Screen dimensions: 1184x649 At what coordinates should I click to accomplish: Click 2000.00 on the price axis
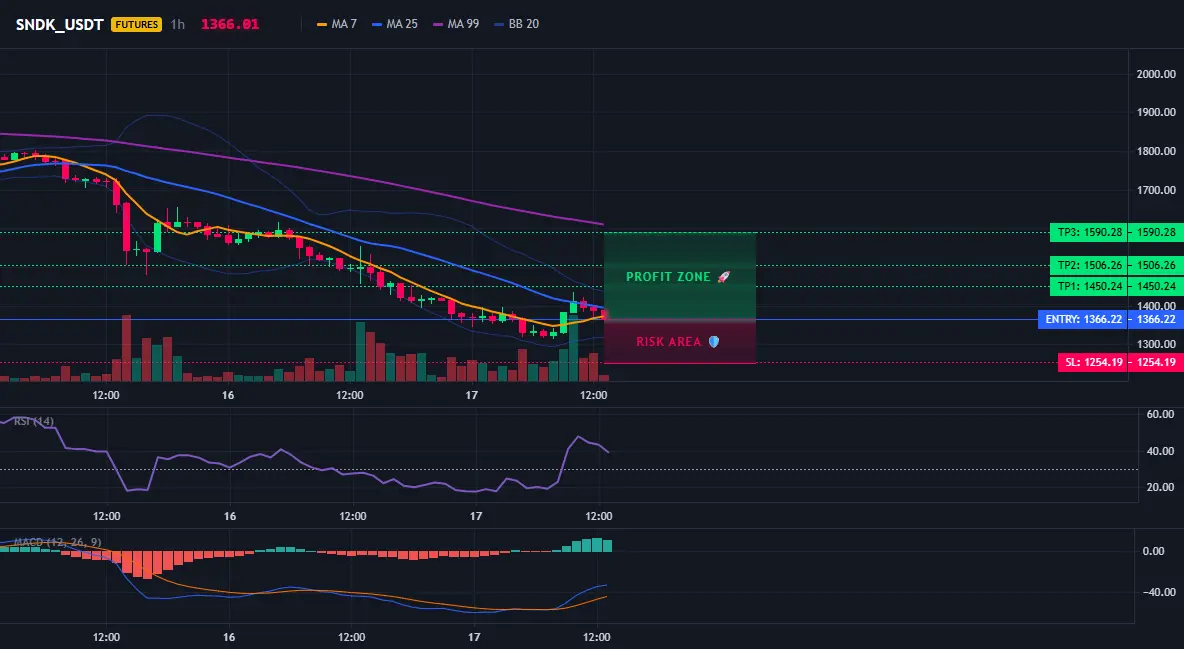1155,74
